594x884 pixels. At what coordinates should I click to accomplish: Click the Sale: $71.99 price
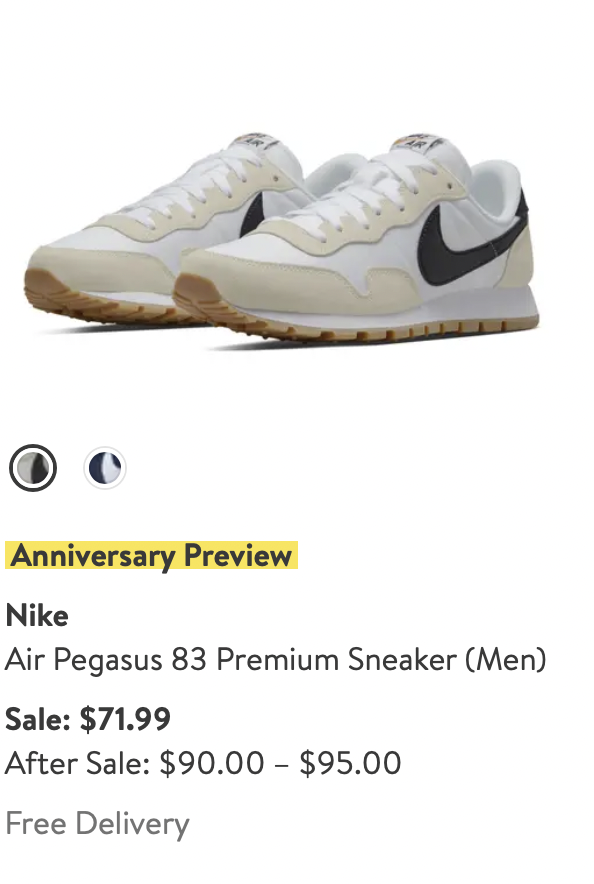(88, 719)
